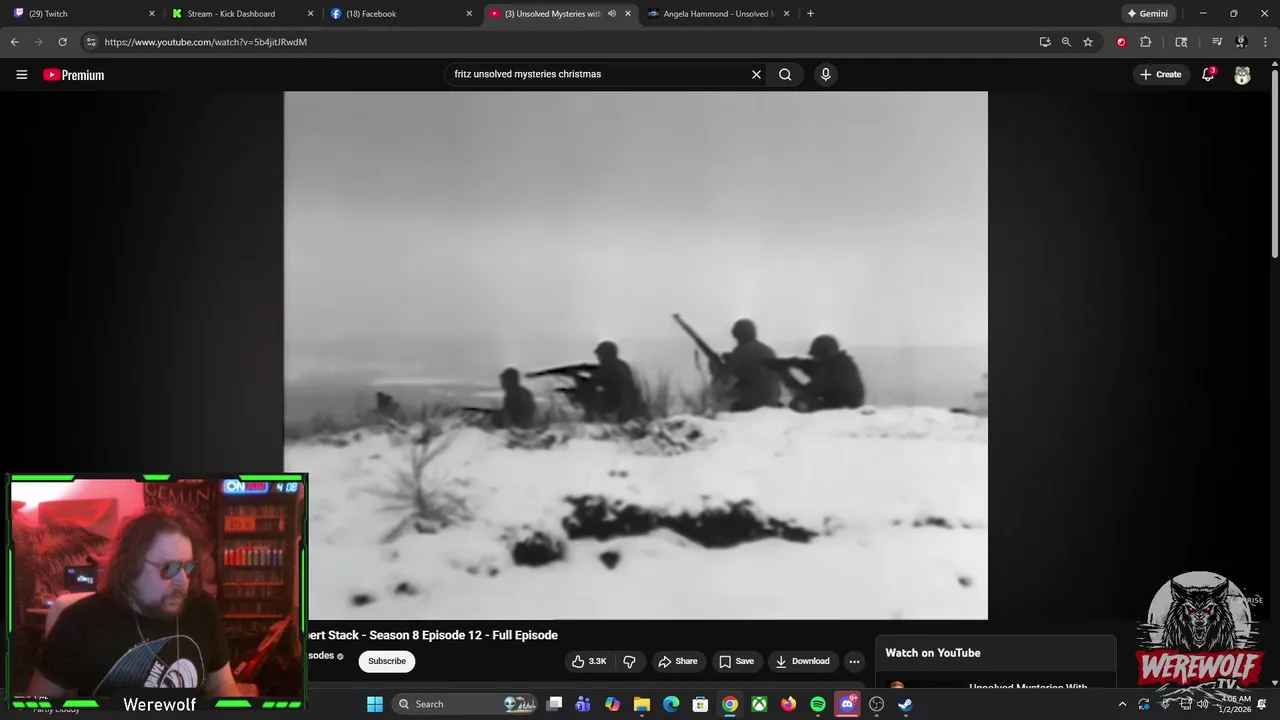Open Chrome three-dot menu

click(x=1265, y=42)
